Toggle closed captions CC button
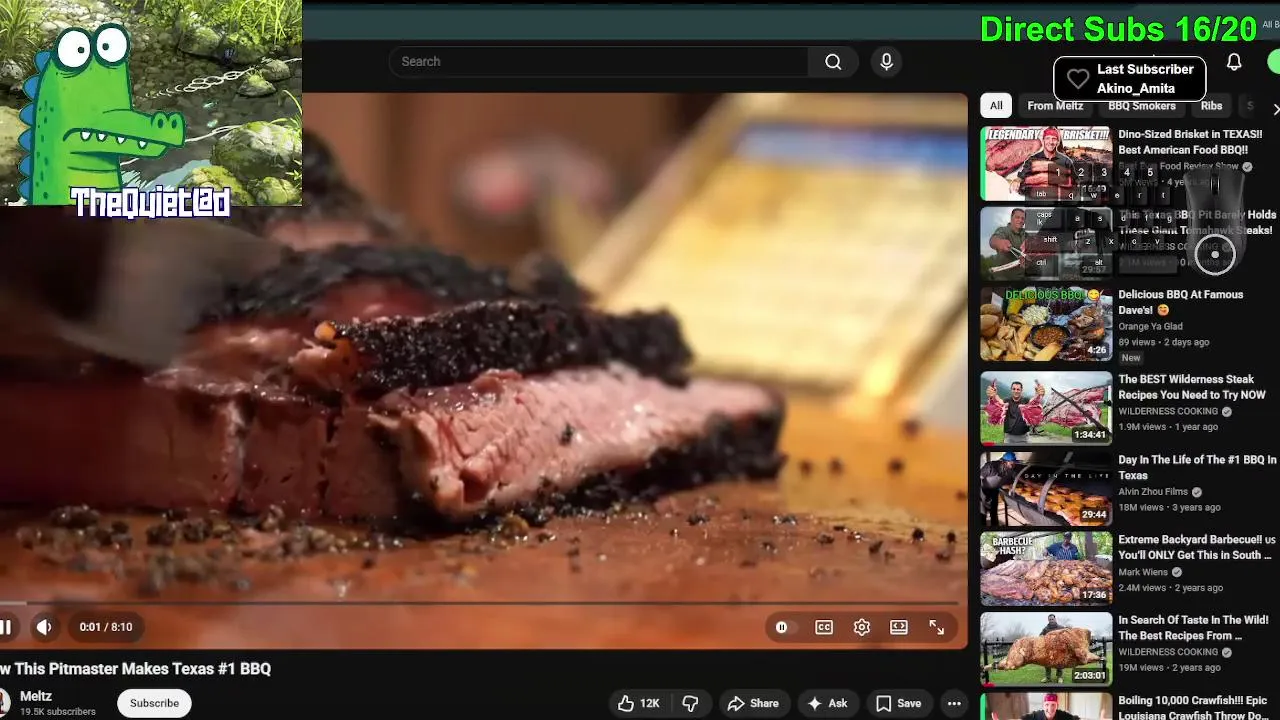The image size is (1280, 720). (824, 627)
